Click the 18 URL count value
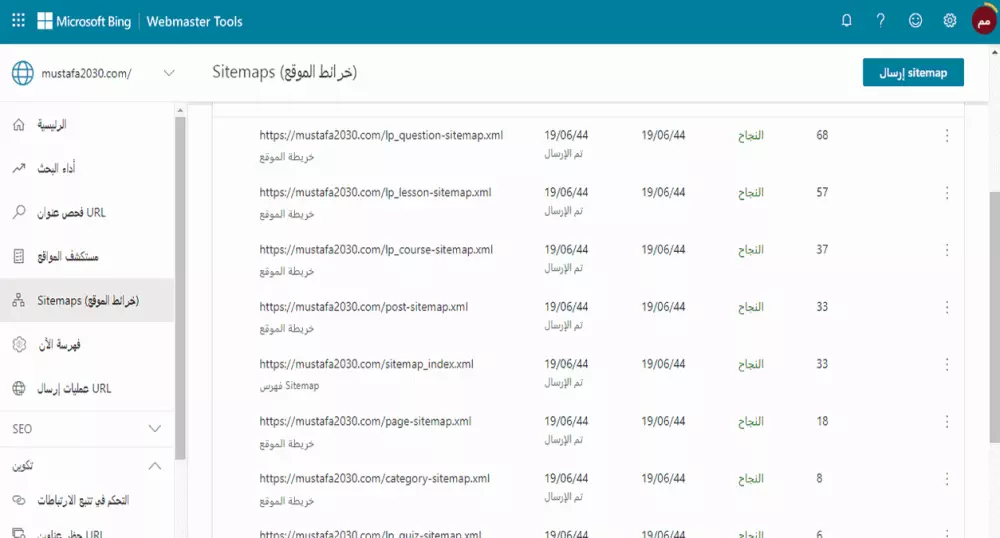Image resolution: width=1000 pixels, height=538 pixels. coord(822,421)
